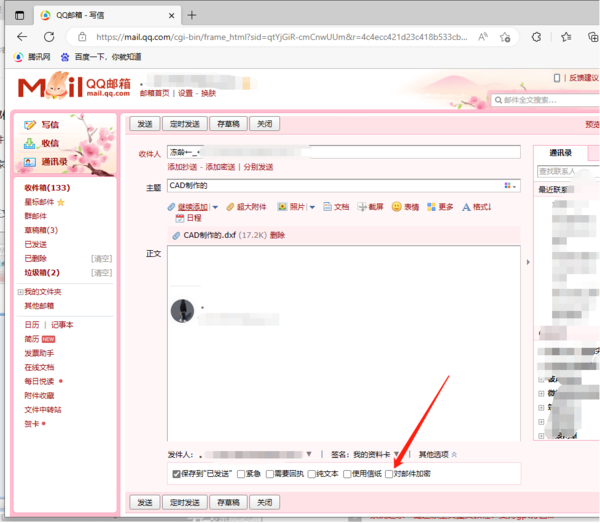The height and width of the screenshot is (523, 600).
Task: Click 收信 receive mail icon
Action: coord(29,143)
